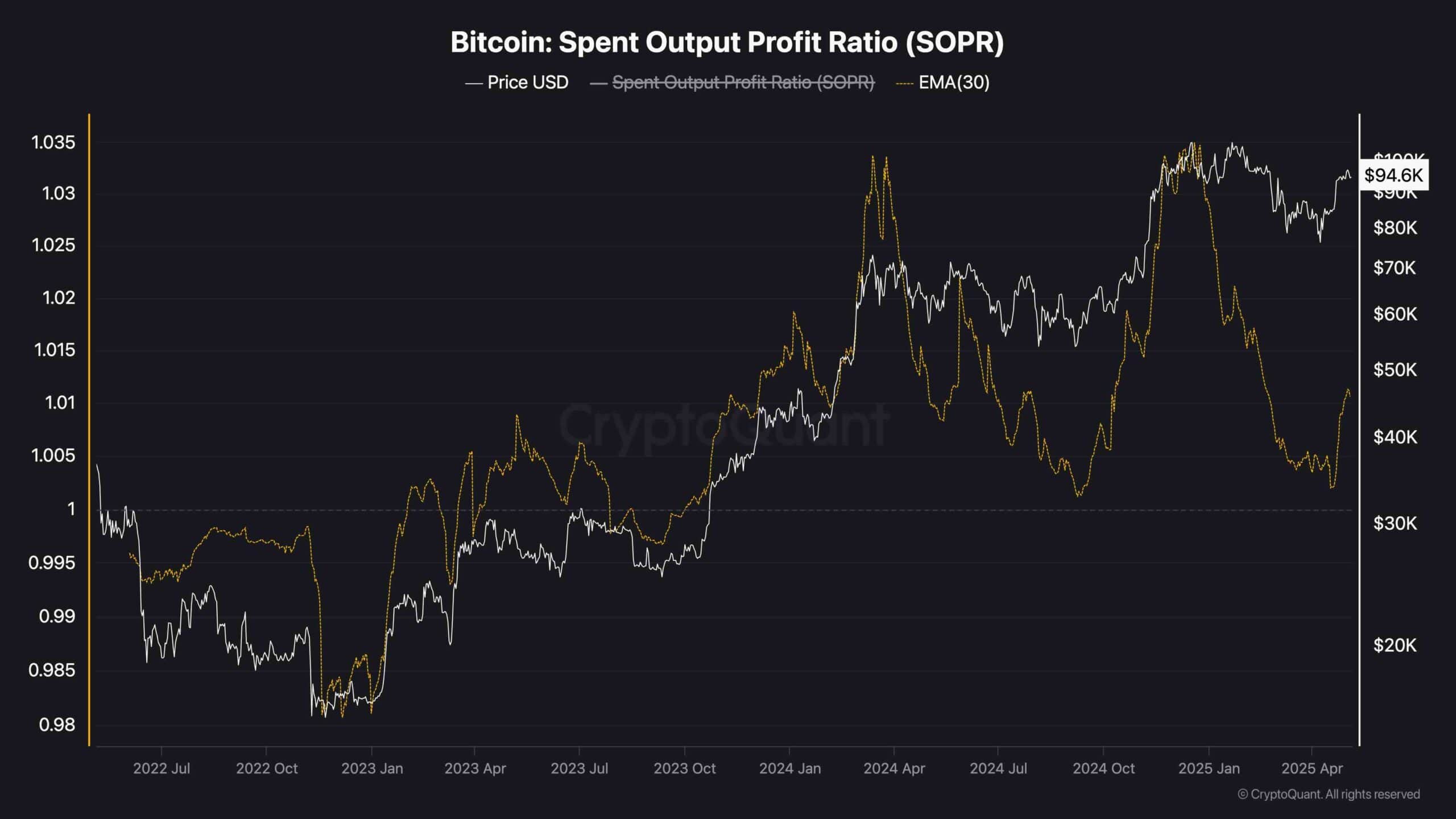Image resolution: width=1456 pixels, height=819 pixels.
Task: Select the 2022 Jul x-axis tick label
Action: point(162,768)
